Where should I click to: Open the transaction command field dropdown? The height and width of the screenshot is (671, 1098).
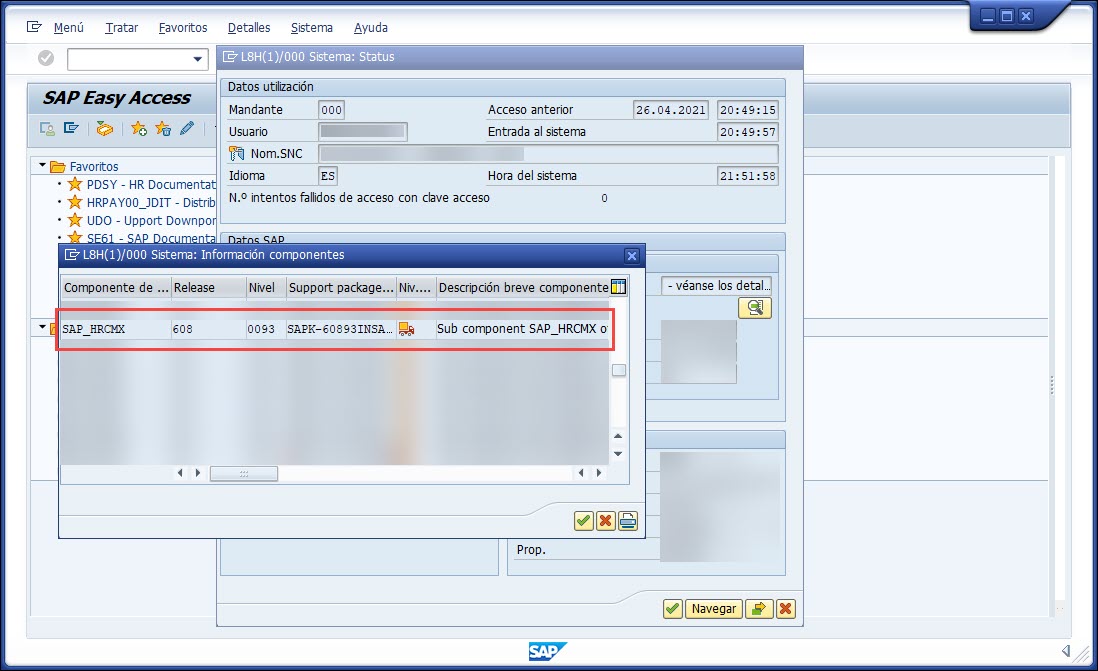pyautogui.click(x=198, y=59)
